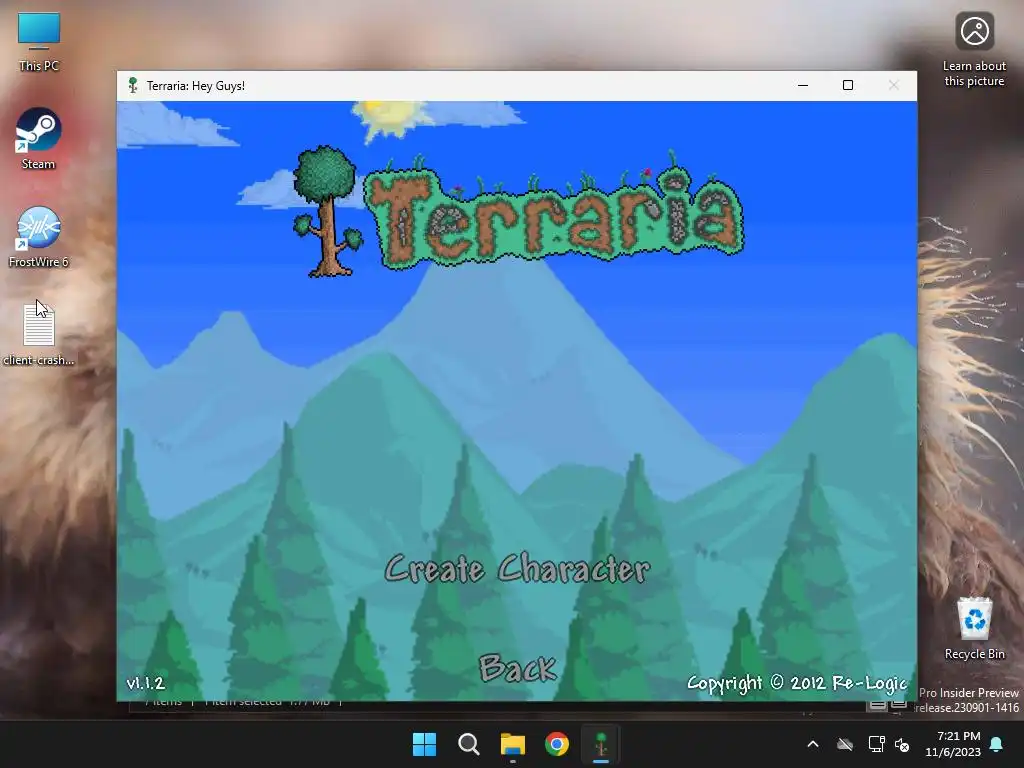The height and width of the screenshot is (768, 1024).
Task: Maximize the Terraria window
Action: [x=848, y=86]
